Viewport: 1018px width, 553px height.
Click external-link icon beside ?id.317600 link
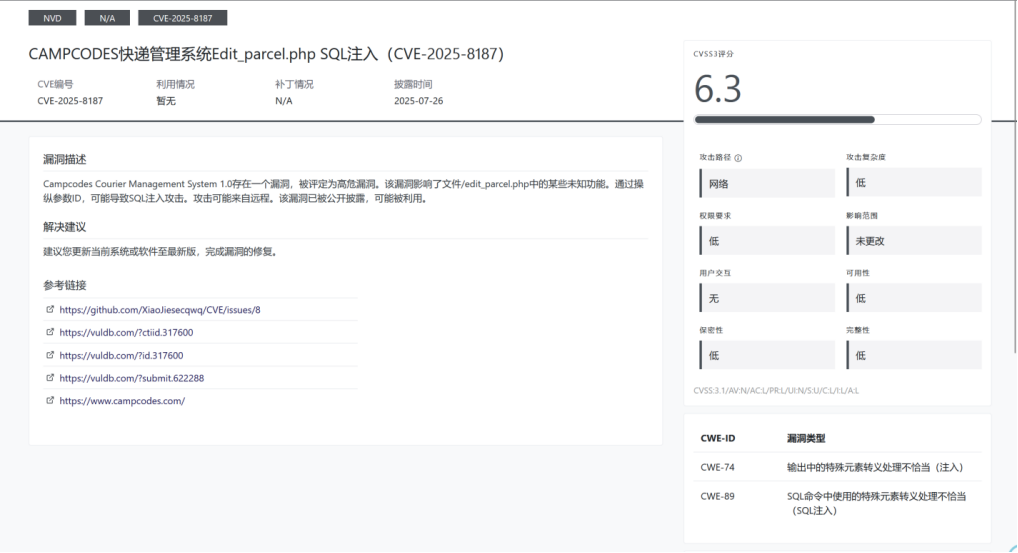click(x=50, y=355)
